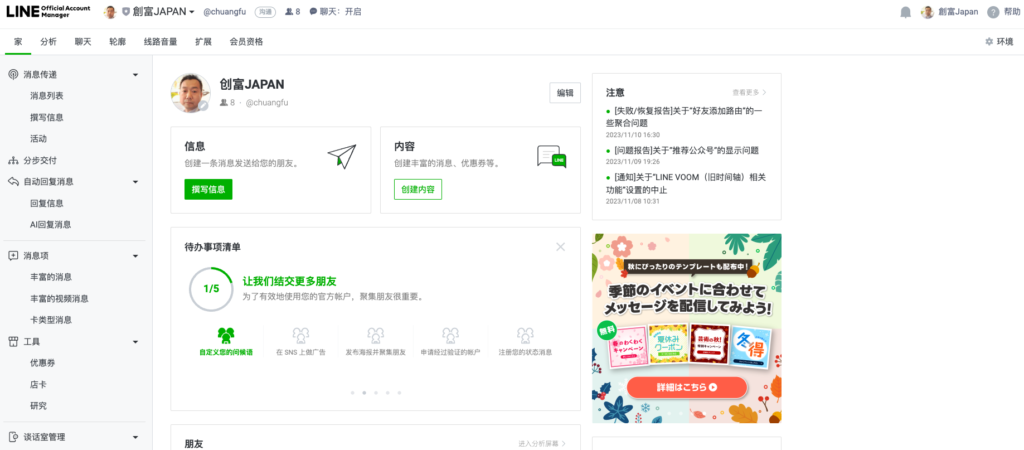Click the LINE chat bubble content icon
The image size is (1024, 450).
pos(551,157)
